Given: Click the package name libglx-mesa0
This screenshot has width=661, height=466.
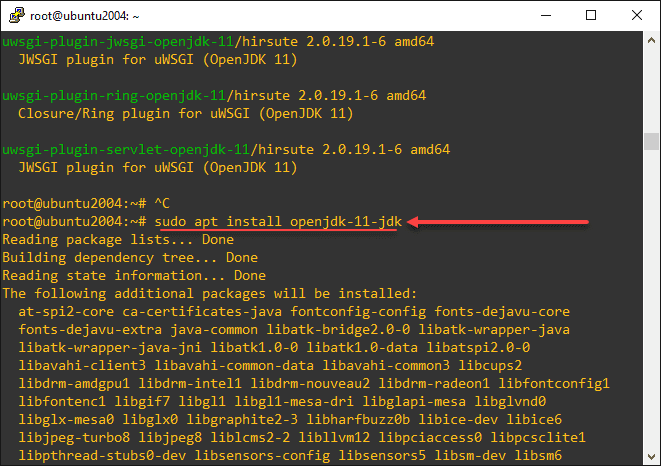Looking at the screenshot, I should pyautogui.click(x=66, y=419).
